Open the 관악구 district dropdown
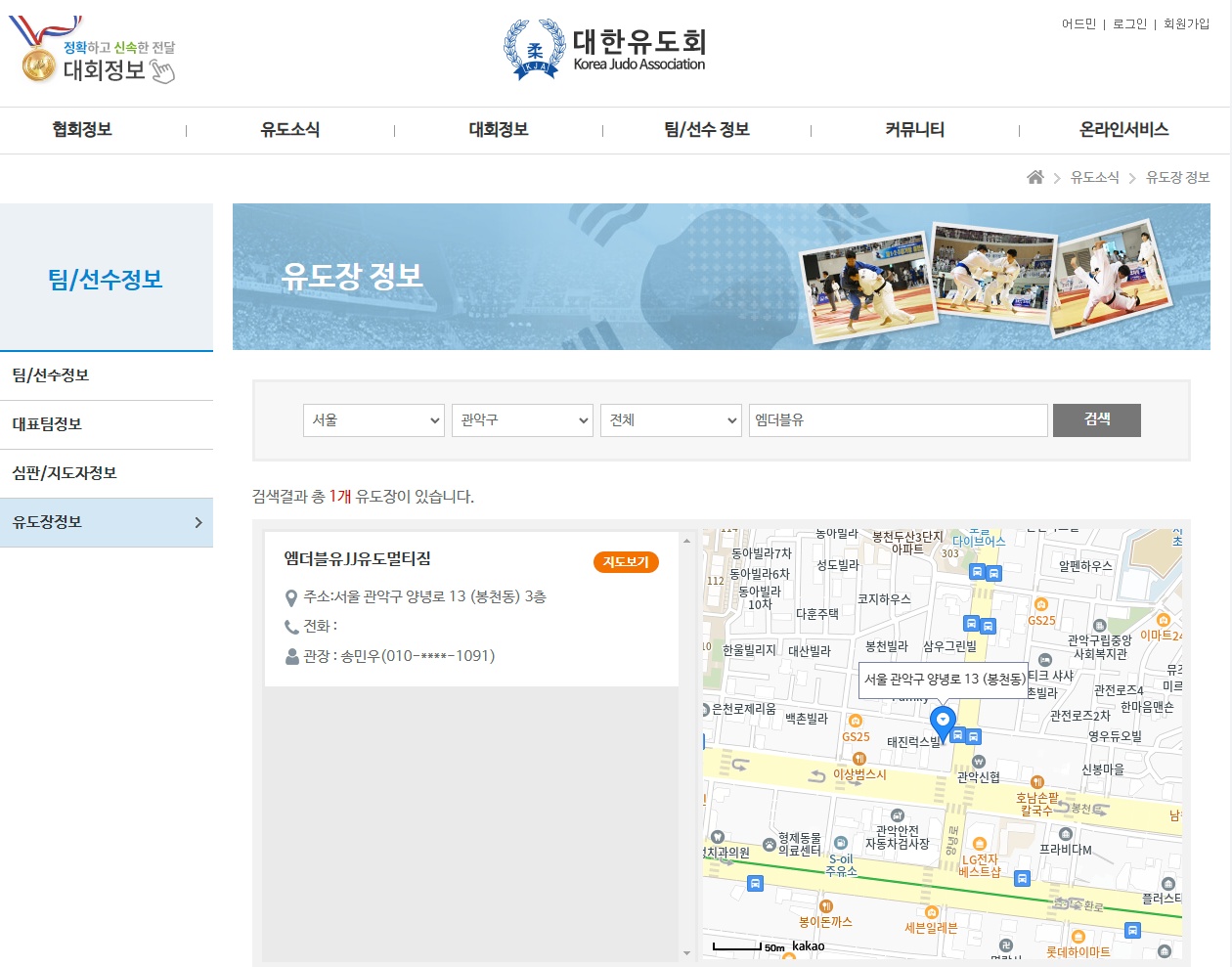This screenshot has width=1232, height=967. [x=522, y=420]
